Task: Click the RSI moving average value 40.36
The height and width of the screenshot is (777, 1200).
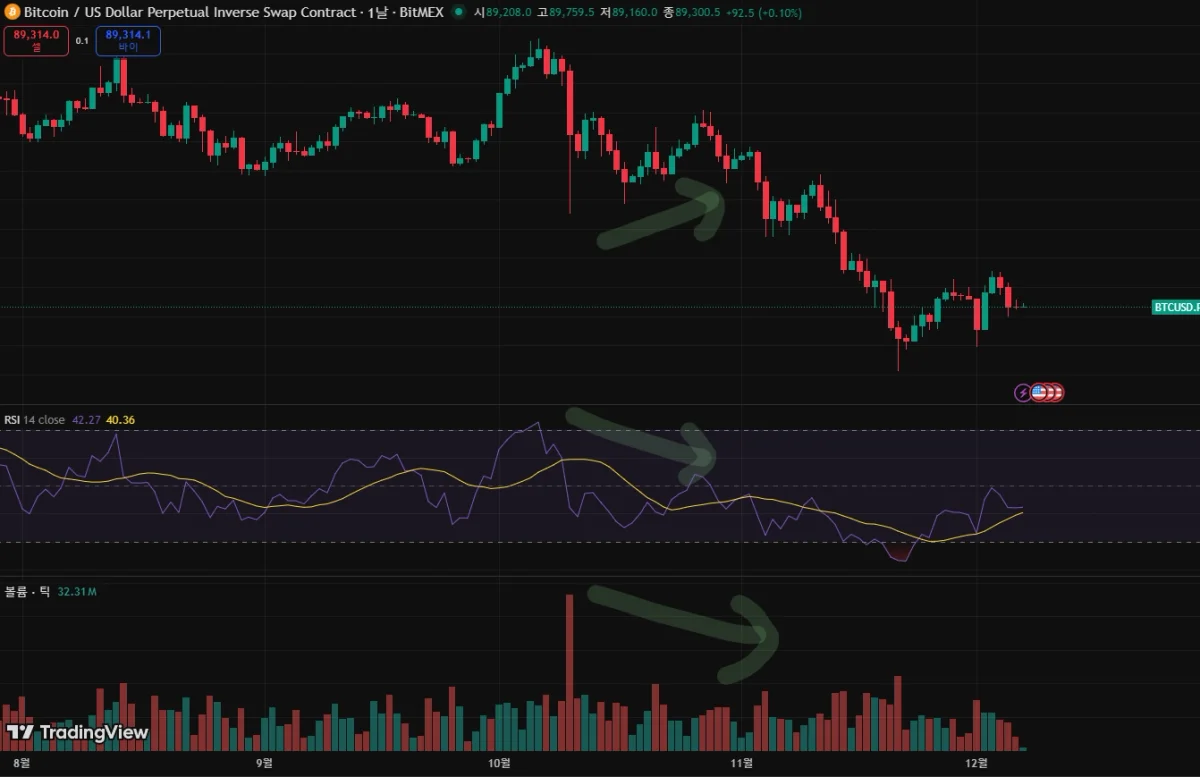Action: (x=119, y=420)
